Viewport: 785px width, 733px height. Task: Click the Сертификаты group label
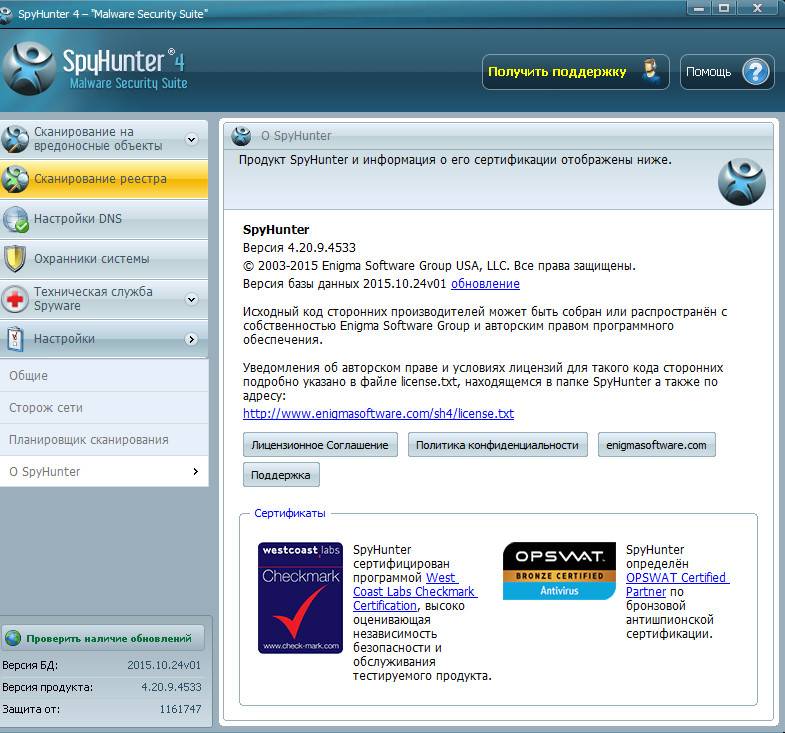coord(290,513)
